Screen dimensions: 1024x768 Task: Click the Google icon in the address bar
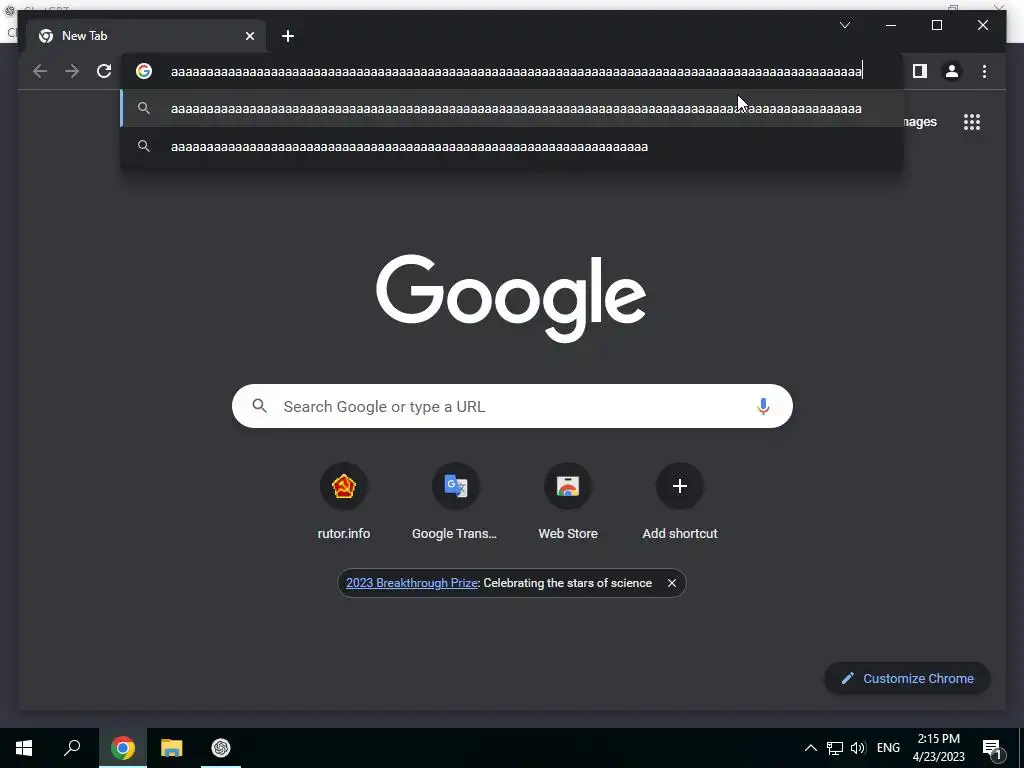coord(144,71)
